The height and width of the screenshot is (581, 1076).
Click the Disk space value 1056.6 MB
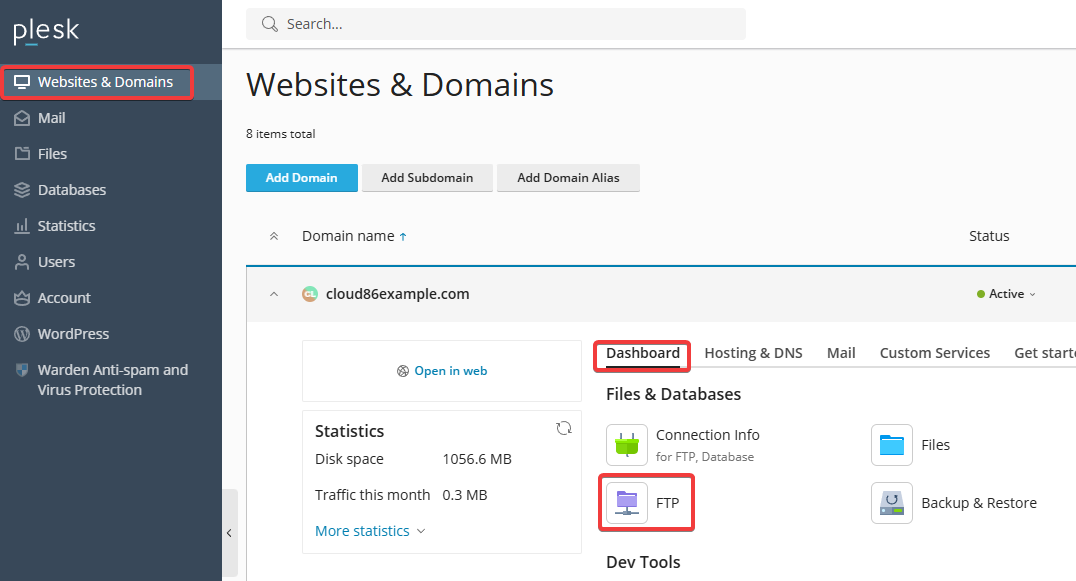point(477,459)
